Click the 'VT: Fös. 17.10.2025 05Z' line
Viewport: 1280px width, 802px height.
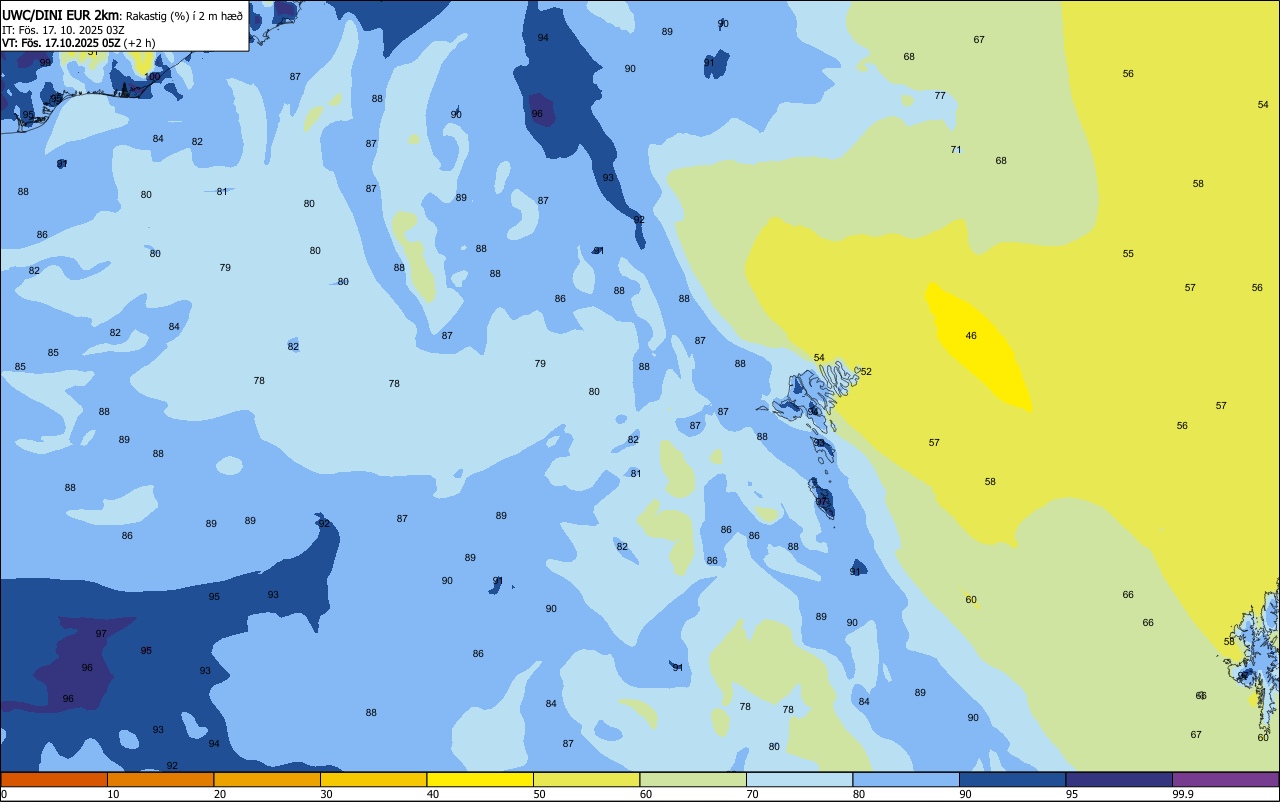(61, 43)
